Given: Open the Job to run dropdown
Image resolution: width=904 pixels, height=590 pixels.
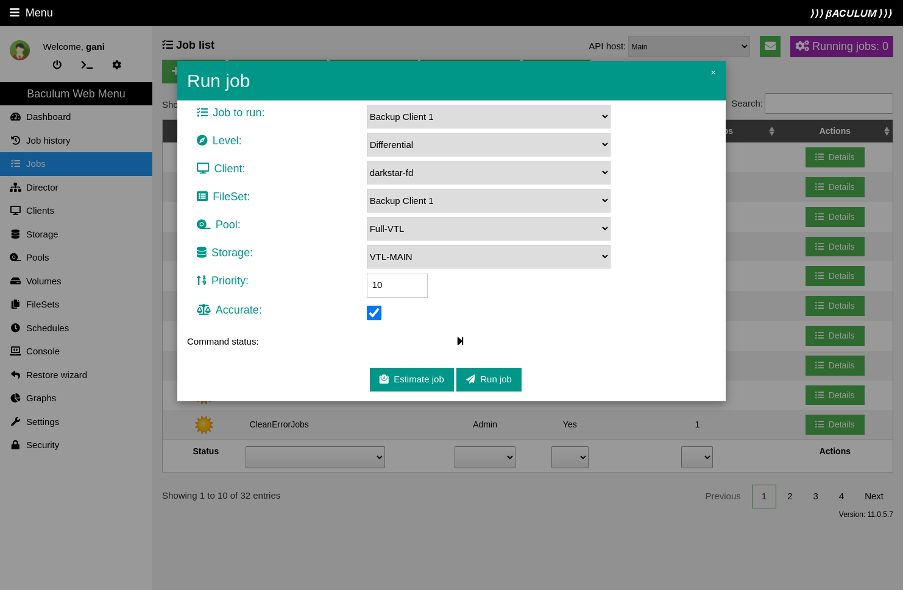Looking at the screenshot, I should pyautogui.click(x=488, y=117).
